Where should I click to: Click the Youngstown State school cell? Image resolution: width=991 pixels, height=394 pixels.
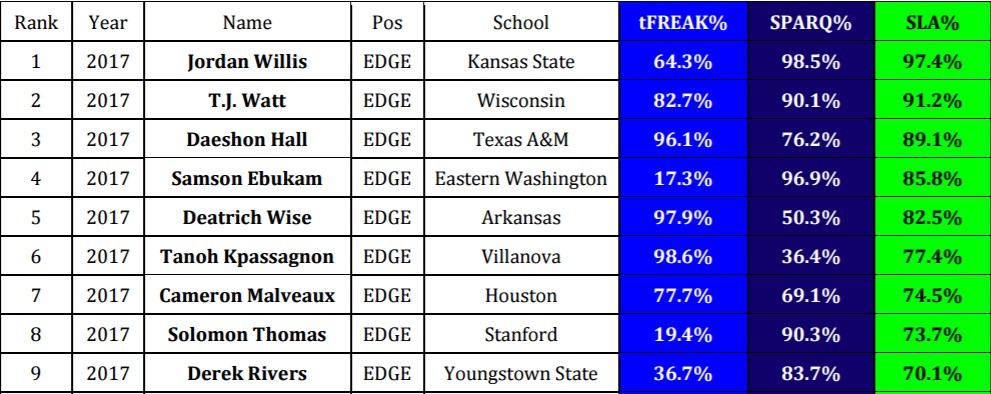click(521, 373)
